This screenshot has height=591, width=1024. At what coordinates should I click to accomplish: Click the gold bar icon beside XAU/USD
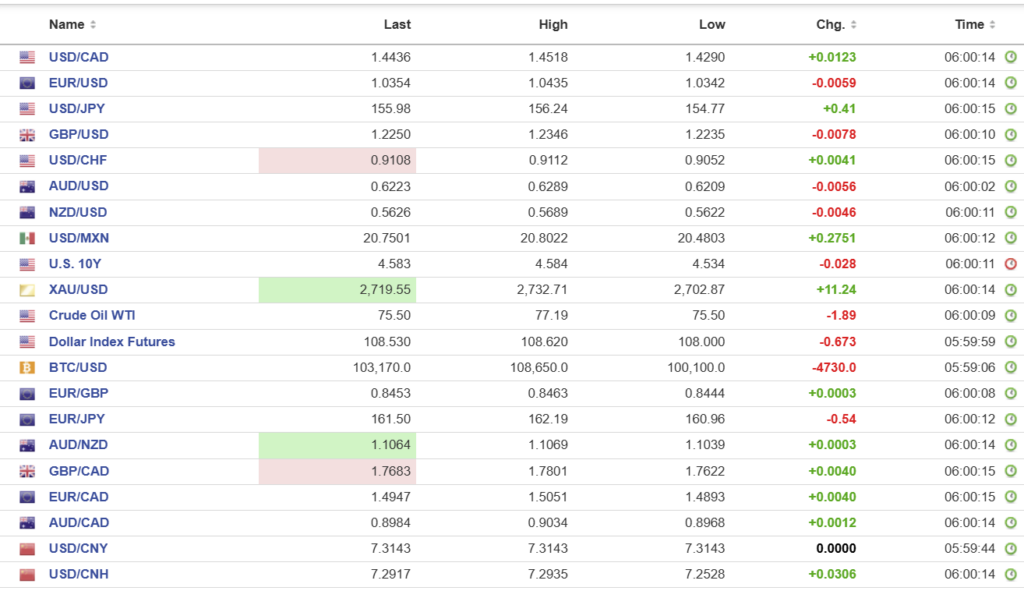point(27,290)
